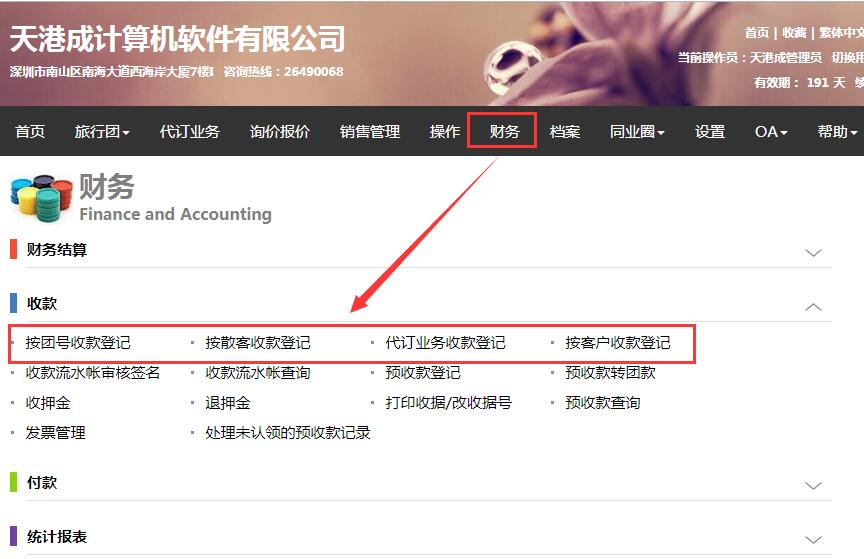This screenshot has height=559, width=864.
Task: Open the 帮助 dropdown menu
Action: (838, 132)
